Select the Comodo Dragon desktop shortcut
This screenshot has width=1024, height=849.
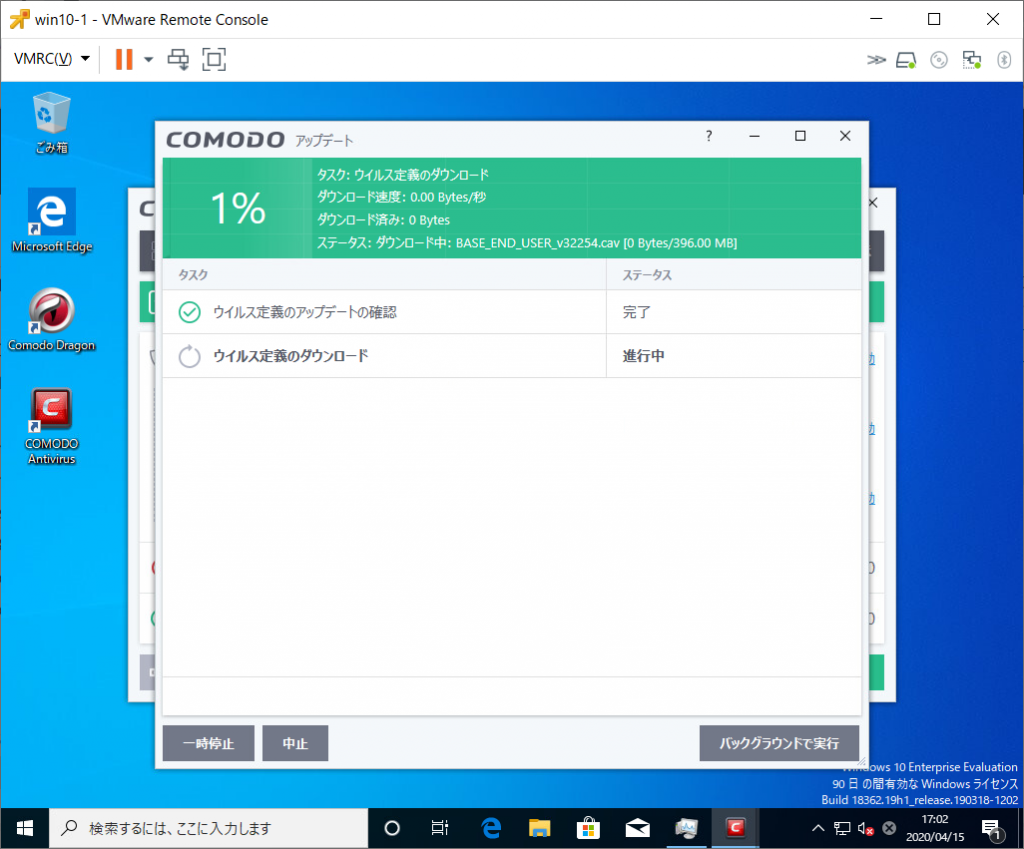(52, 319)
